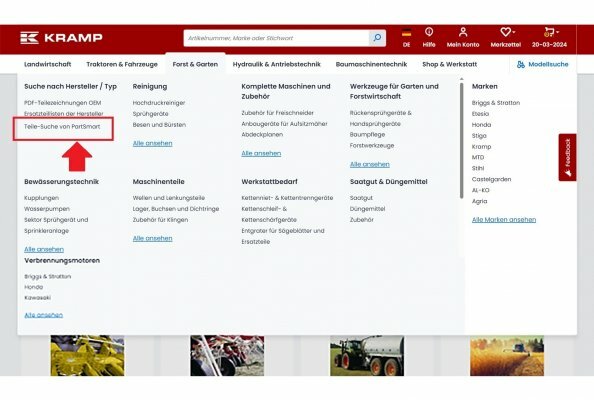Open Kettenschleif- & Kettenschärfgeräte
594x400 pixels.
coord(269,214)
